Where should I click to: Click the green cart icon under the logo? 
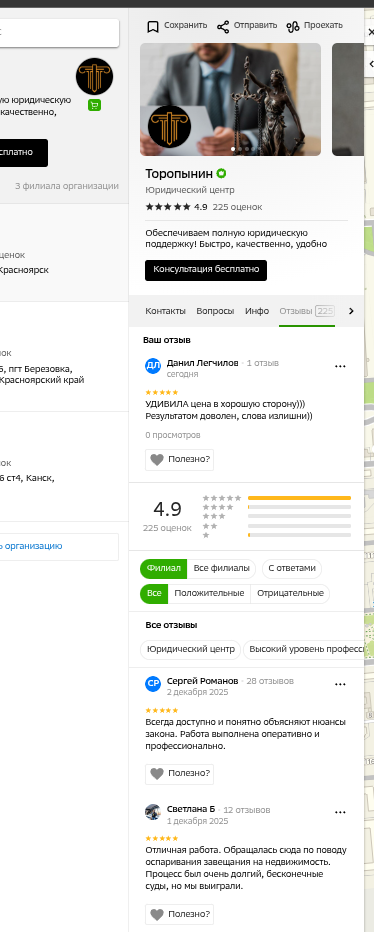point(95,105)
